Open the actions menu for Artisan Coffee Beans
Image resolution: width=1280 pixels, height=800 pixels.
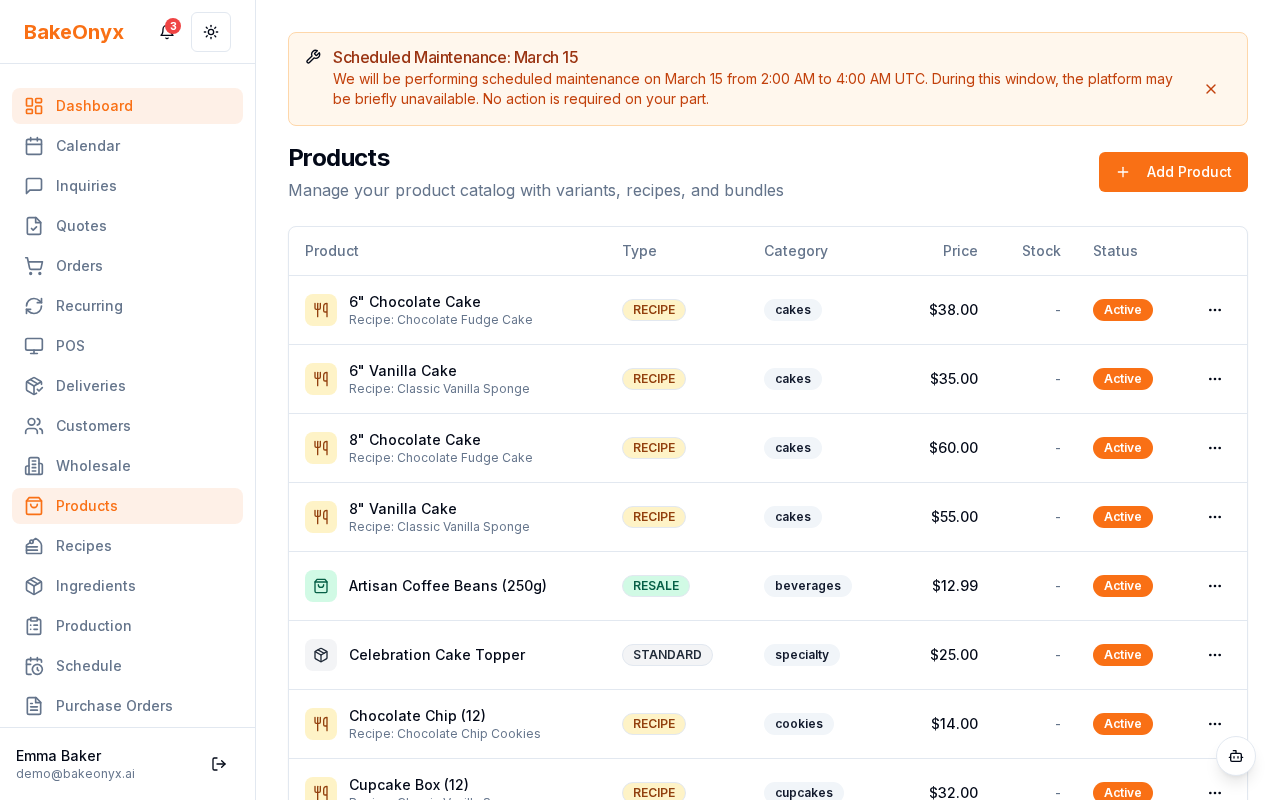(1215, 586)
